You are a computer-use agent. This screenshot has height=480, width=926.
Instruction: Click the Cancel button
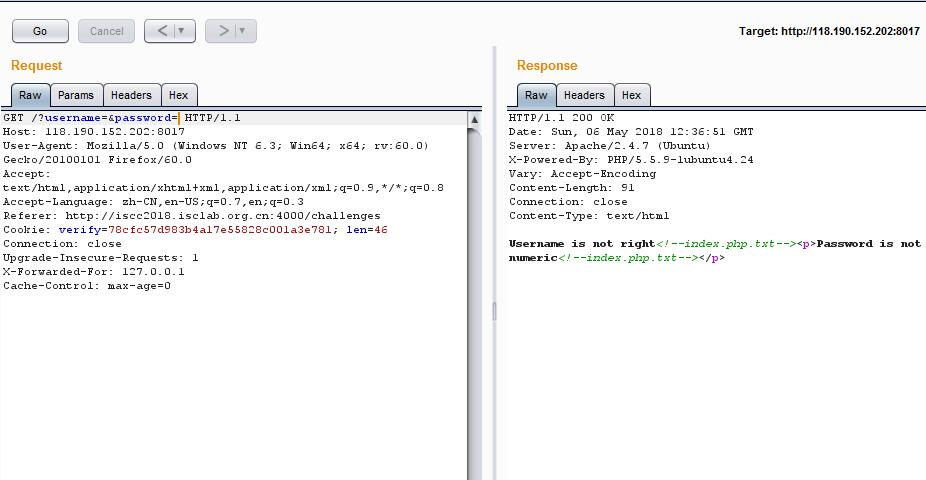pos(106,31)
